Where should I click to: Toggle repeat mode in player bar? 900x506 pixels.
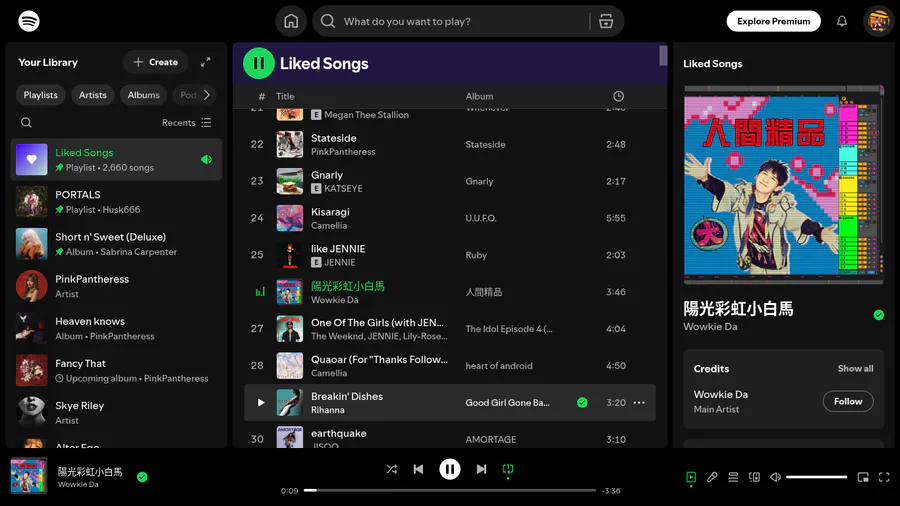point(508,469)
